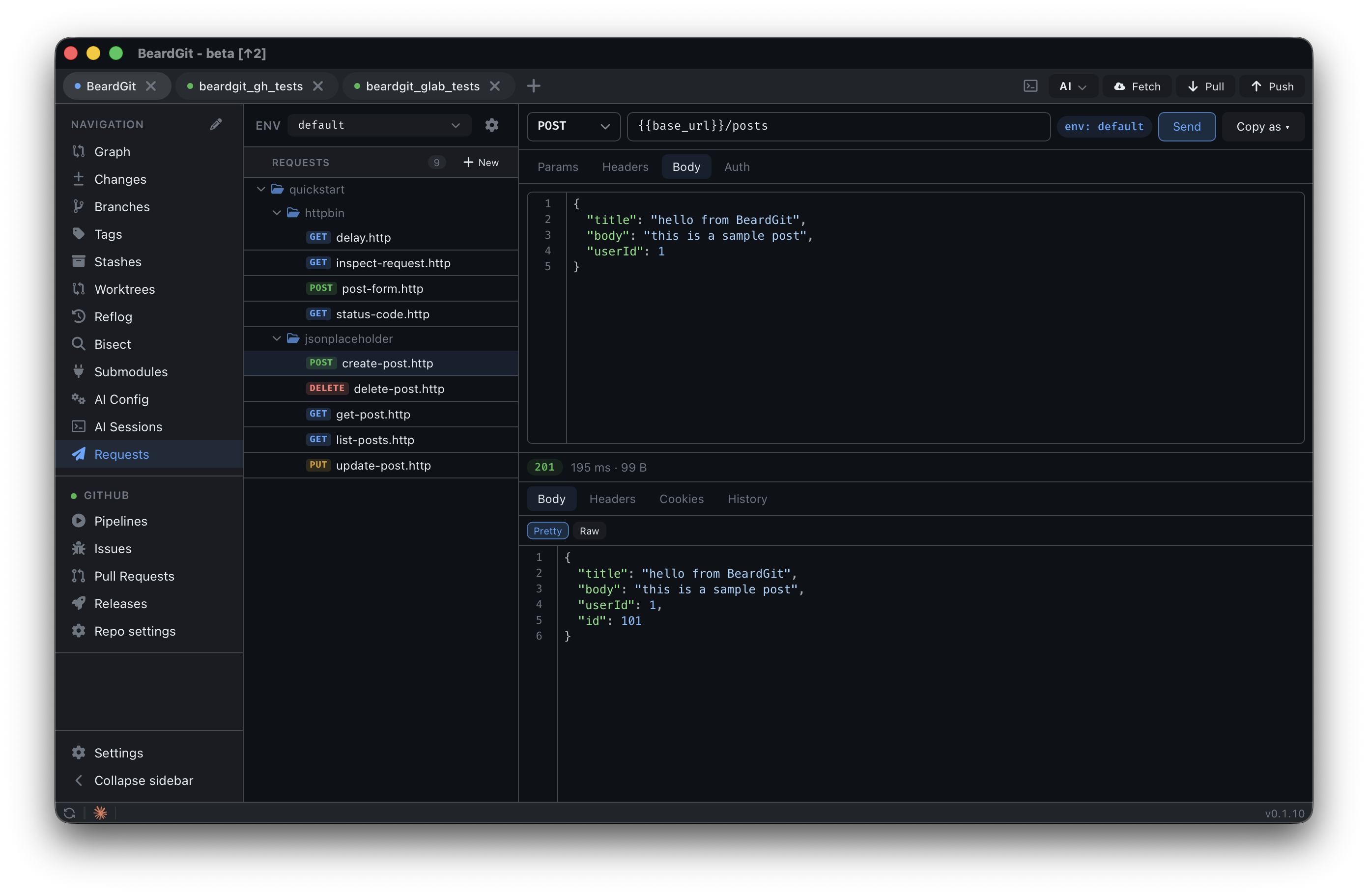Open the AI dropdown menu
The width and height of the screenshot is (1368, 896).
(x=1073, y=86)
